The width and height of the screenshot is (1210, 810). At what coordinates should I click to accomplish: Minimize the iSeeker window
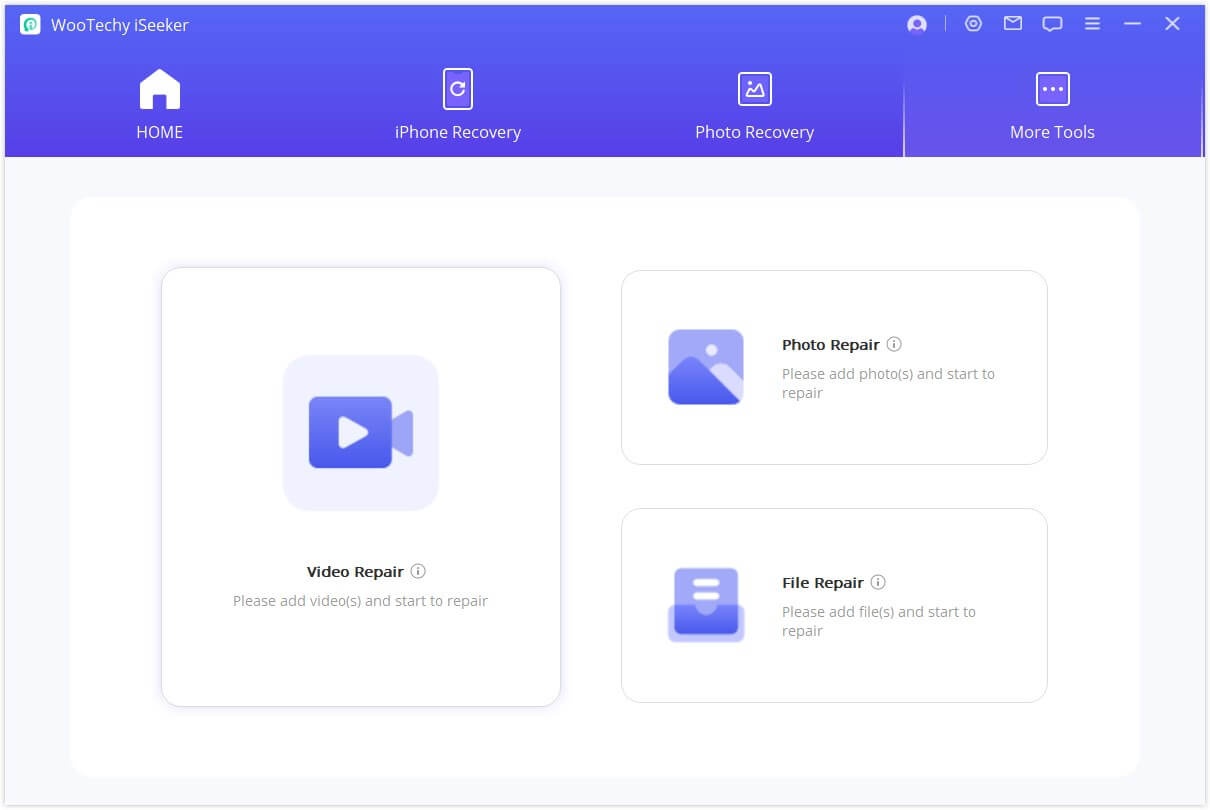click(1132, 24)
